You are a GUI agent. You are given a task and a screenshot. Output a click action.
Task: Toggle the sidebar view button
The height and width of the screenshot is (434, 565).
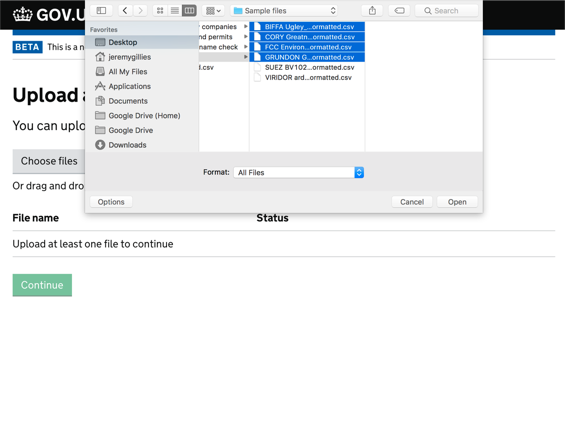click(101, 10)
